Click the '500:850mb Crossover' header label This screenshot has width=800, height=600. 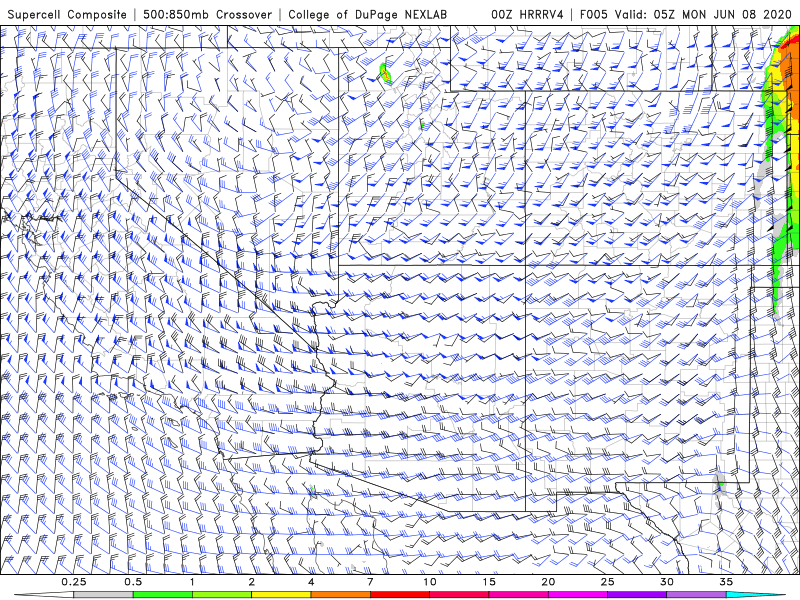tap(208, 14)
